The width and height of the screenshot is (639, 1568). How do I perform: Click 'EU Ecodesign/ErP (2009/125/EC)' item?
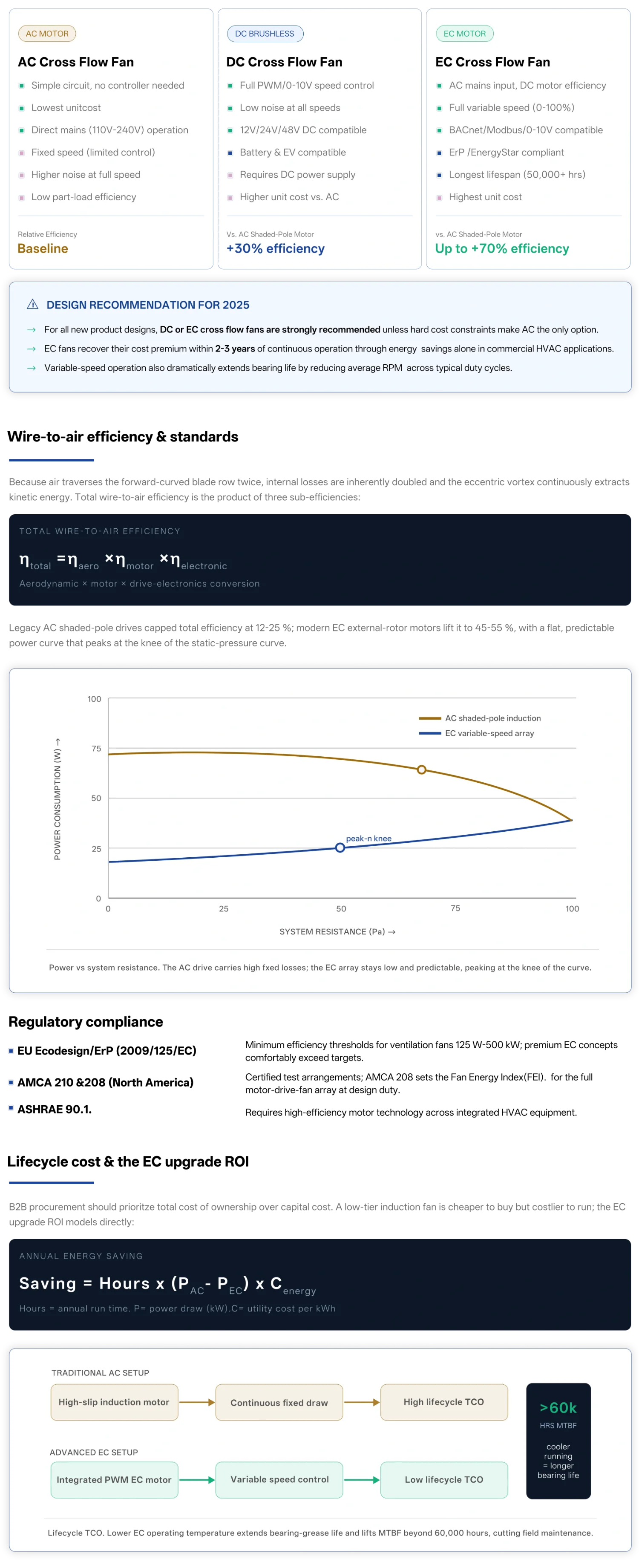click(106, 1051)
